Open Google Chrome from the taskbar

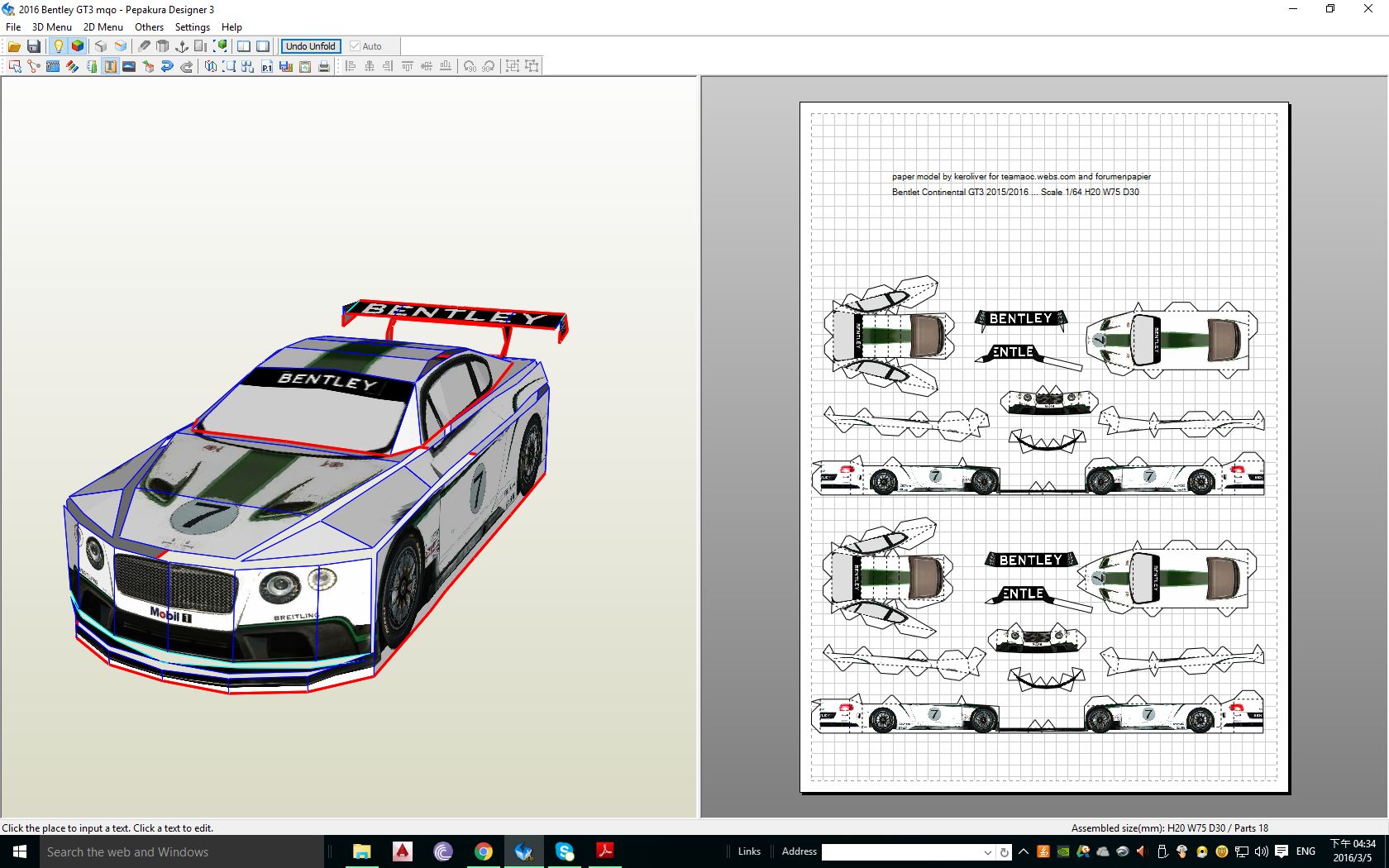(484, 851)
